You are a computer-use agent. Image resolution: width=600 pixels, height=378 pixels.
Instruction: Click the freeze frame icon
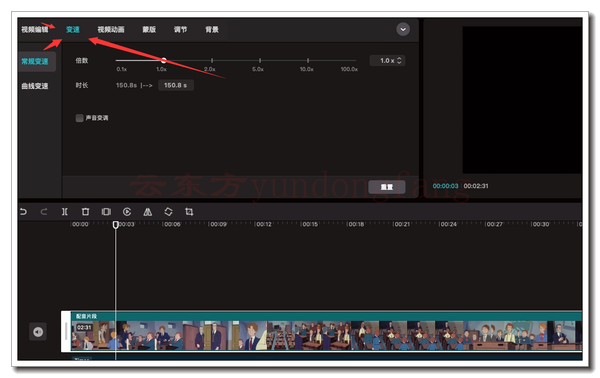pyautogui.click(x=106, y=212)
